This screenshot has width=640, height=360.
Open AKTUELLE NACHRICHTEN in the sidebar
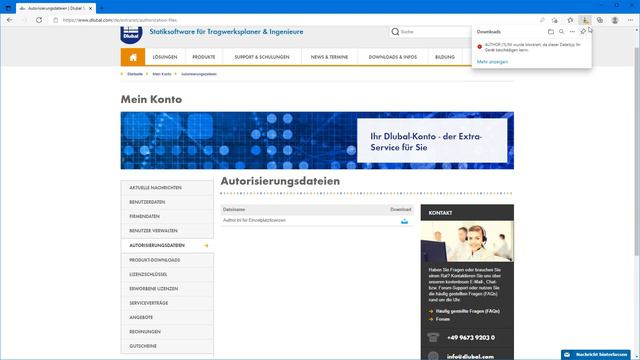pyautogui.click(x=167, y=188)
